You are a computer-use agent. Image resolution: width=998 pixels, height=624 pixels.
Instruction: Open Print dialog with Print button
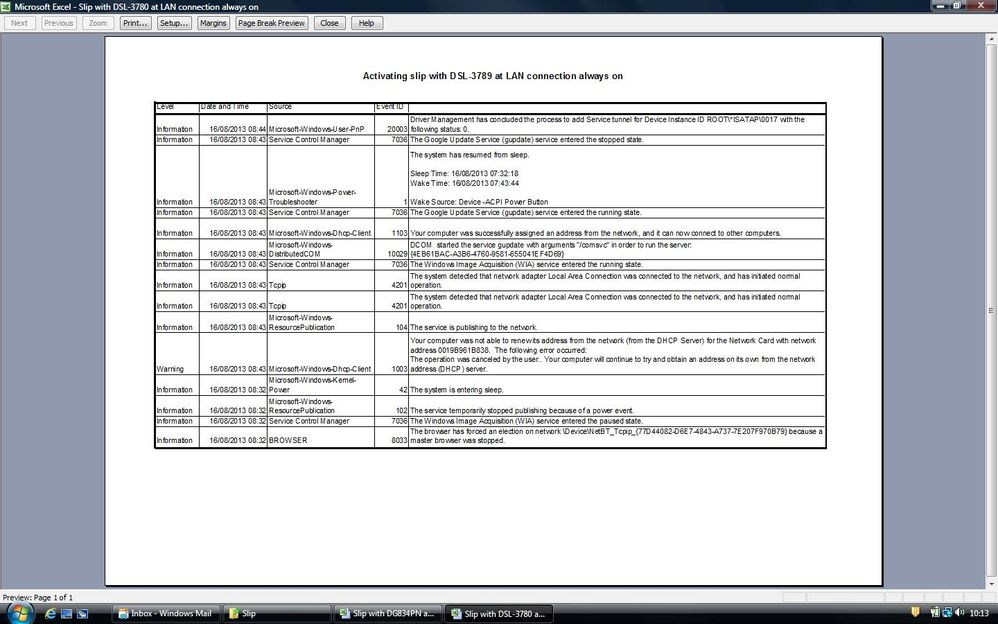135,22
